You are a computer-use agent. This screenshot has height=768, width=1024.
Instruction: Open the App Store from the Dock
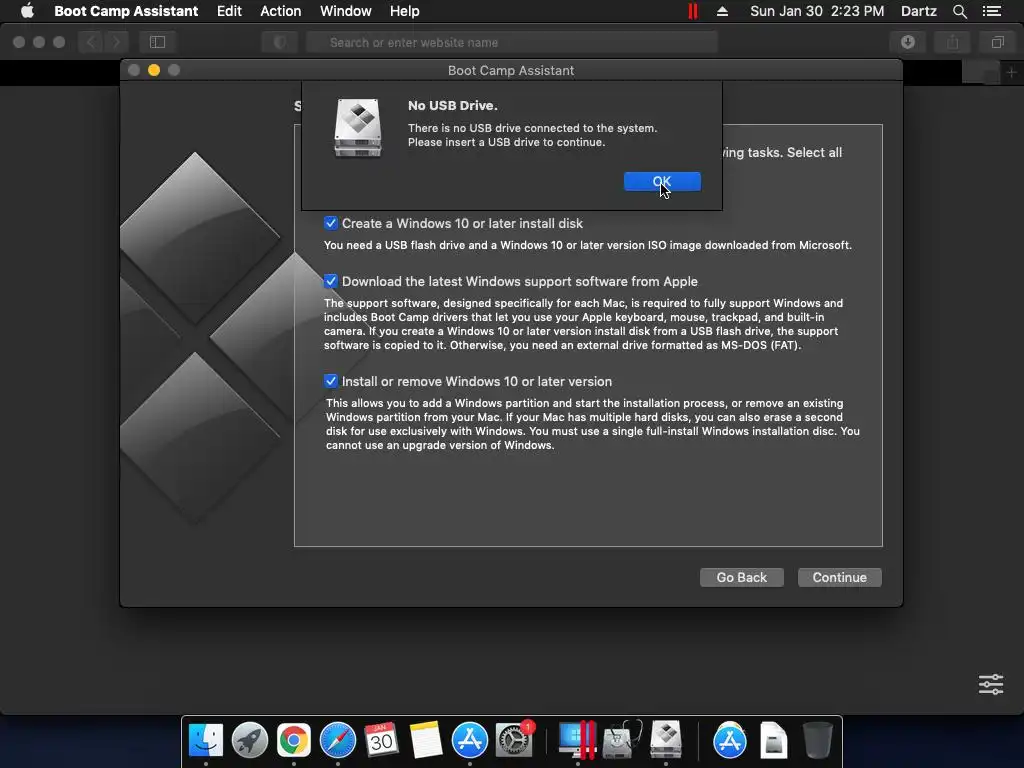470,741
